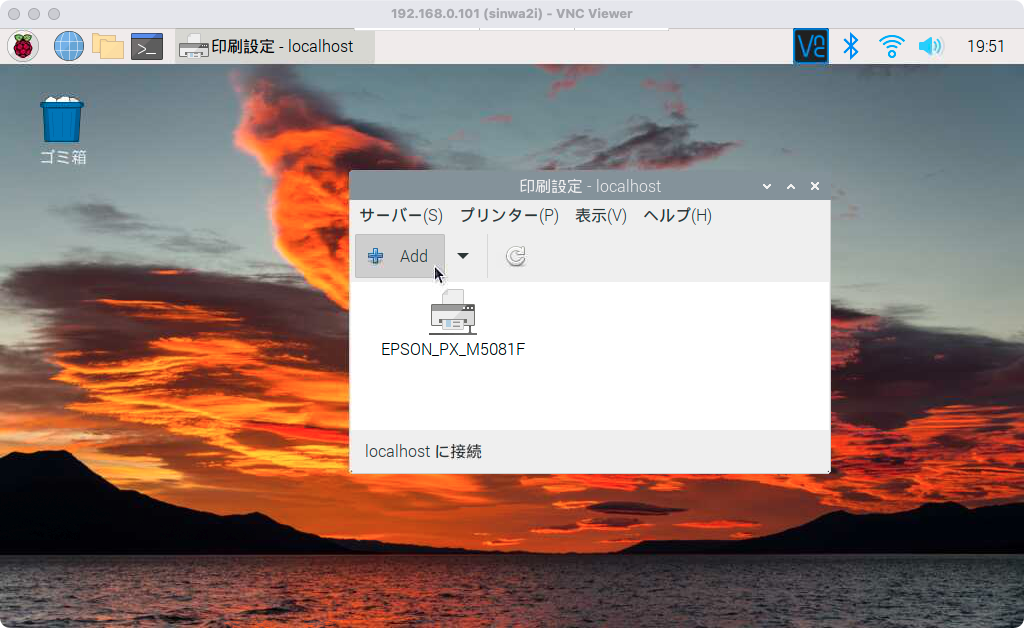
Task: Open the VNC server tray icon
Action: click(x=810, y=46)
